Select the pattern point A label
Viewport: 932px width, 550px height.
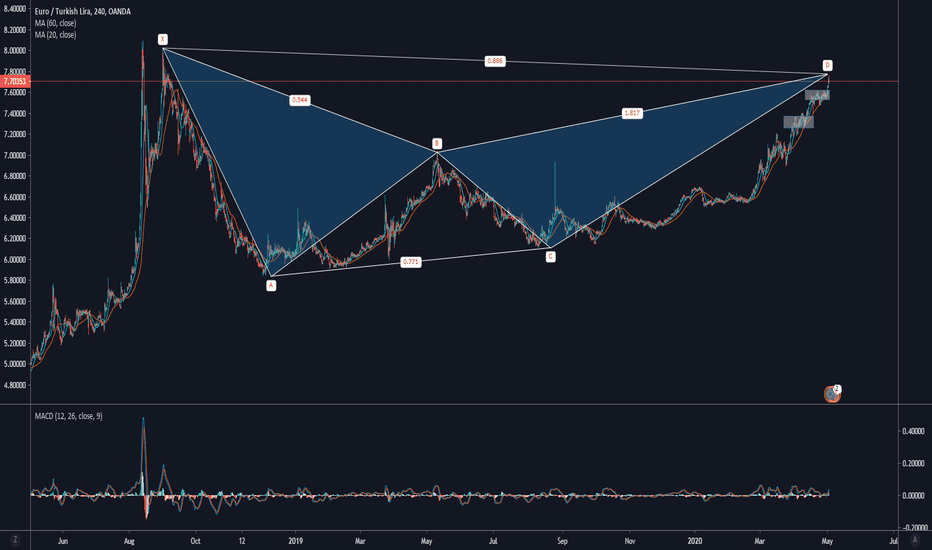[271, 285]
